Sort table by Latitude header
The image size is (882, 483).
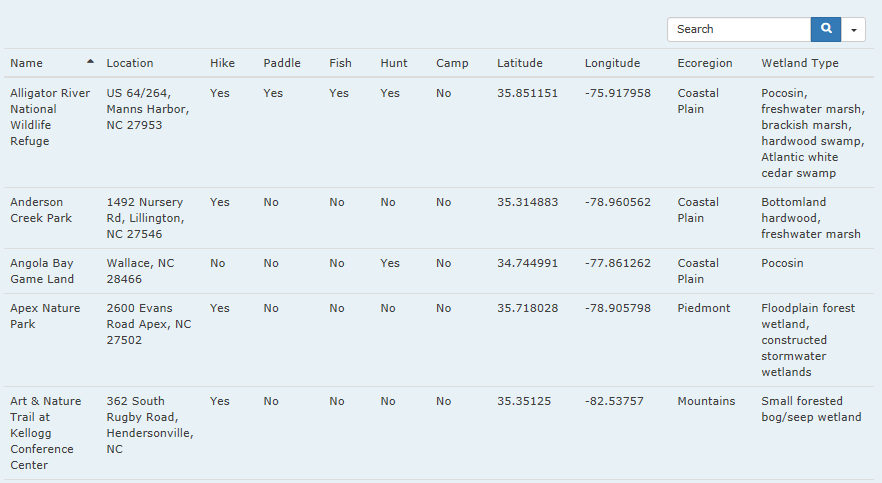click(520, 63)
